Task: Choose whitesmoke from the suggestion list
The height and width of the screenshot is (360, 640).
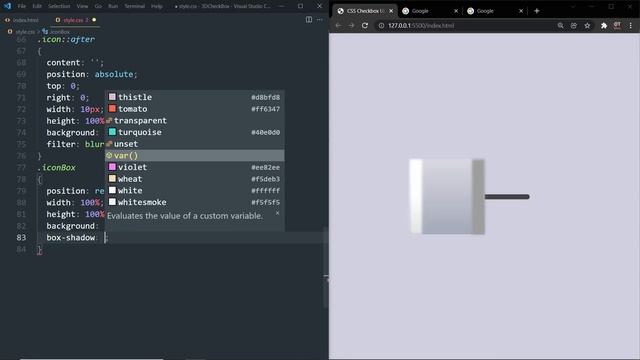Action: click(195, 202)
